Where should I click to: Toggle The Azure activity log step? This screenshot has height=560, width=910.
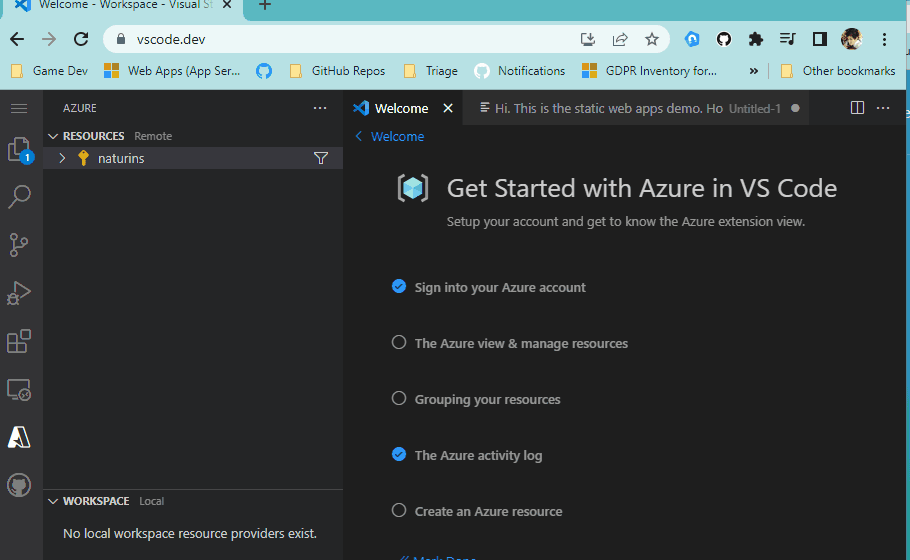tap(399, 454)
